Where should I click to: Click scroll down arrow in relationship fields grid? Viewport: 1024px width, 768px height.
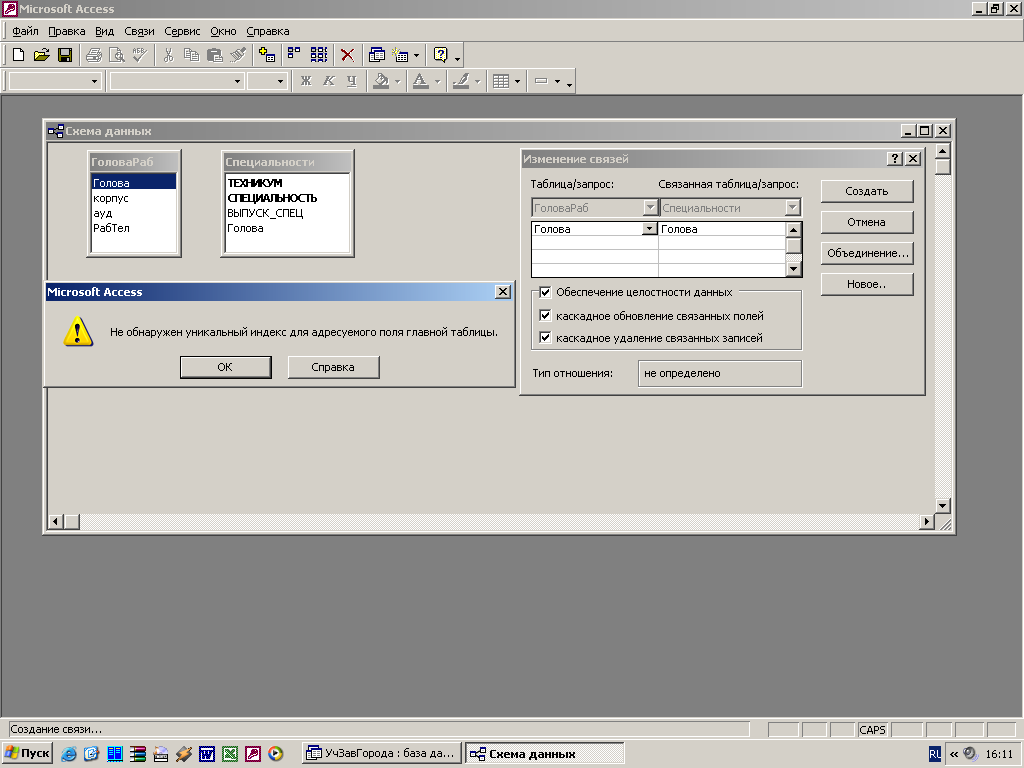point(793,268)
